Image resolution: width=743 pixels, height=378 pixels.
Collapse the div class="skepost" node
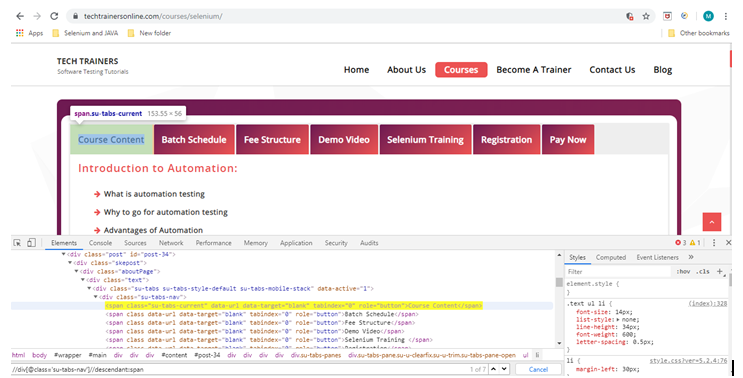coord(70,263)
